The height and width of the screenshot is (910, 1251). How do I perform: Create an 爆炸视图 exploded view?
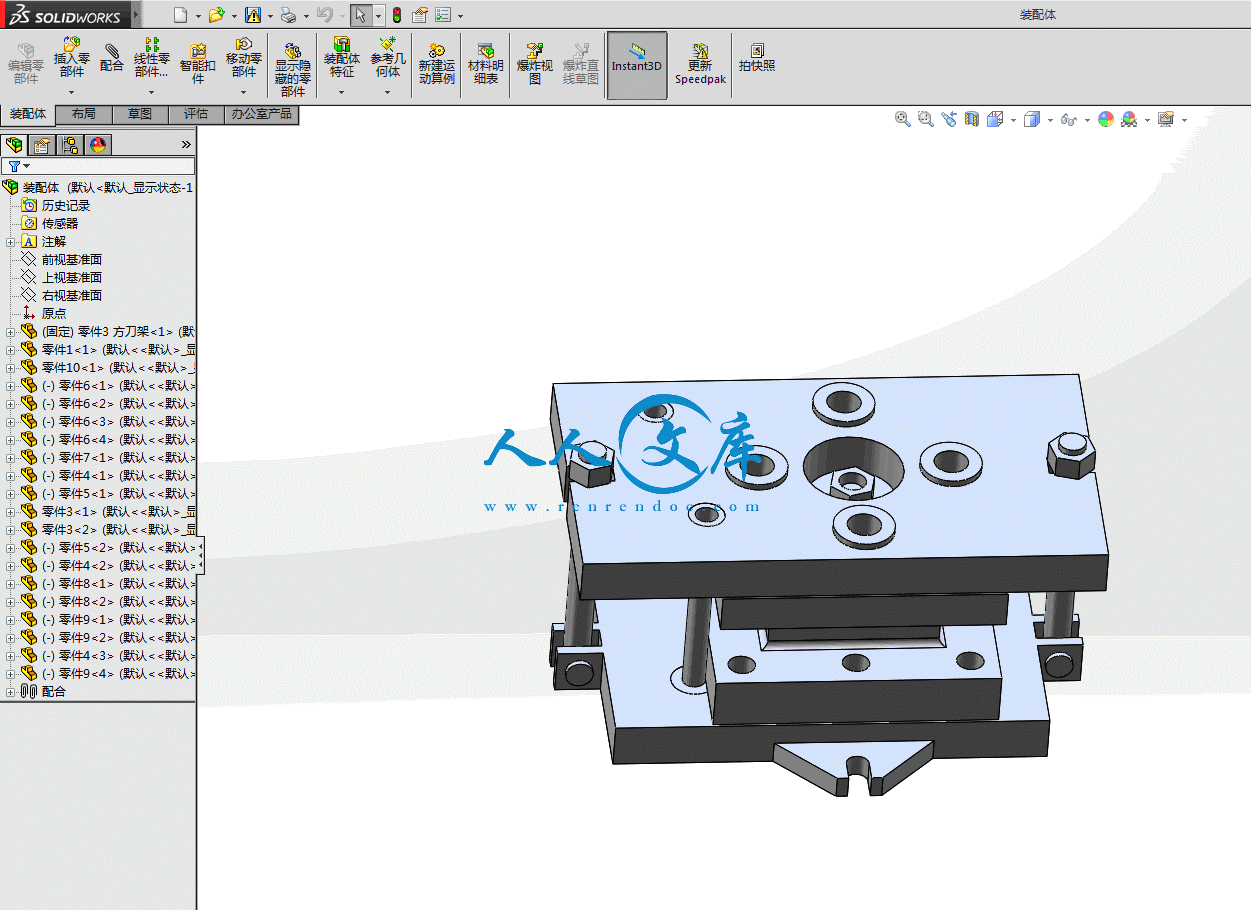click(535, 63)
